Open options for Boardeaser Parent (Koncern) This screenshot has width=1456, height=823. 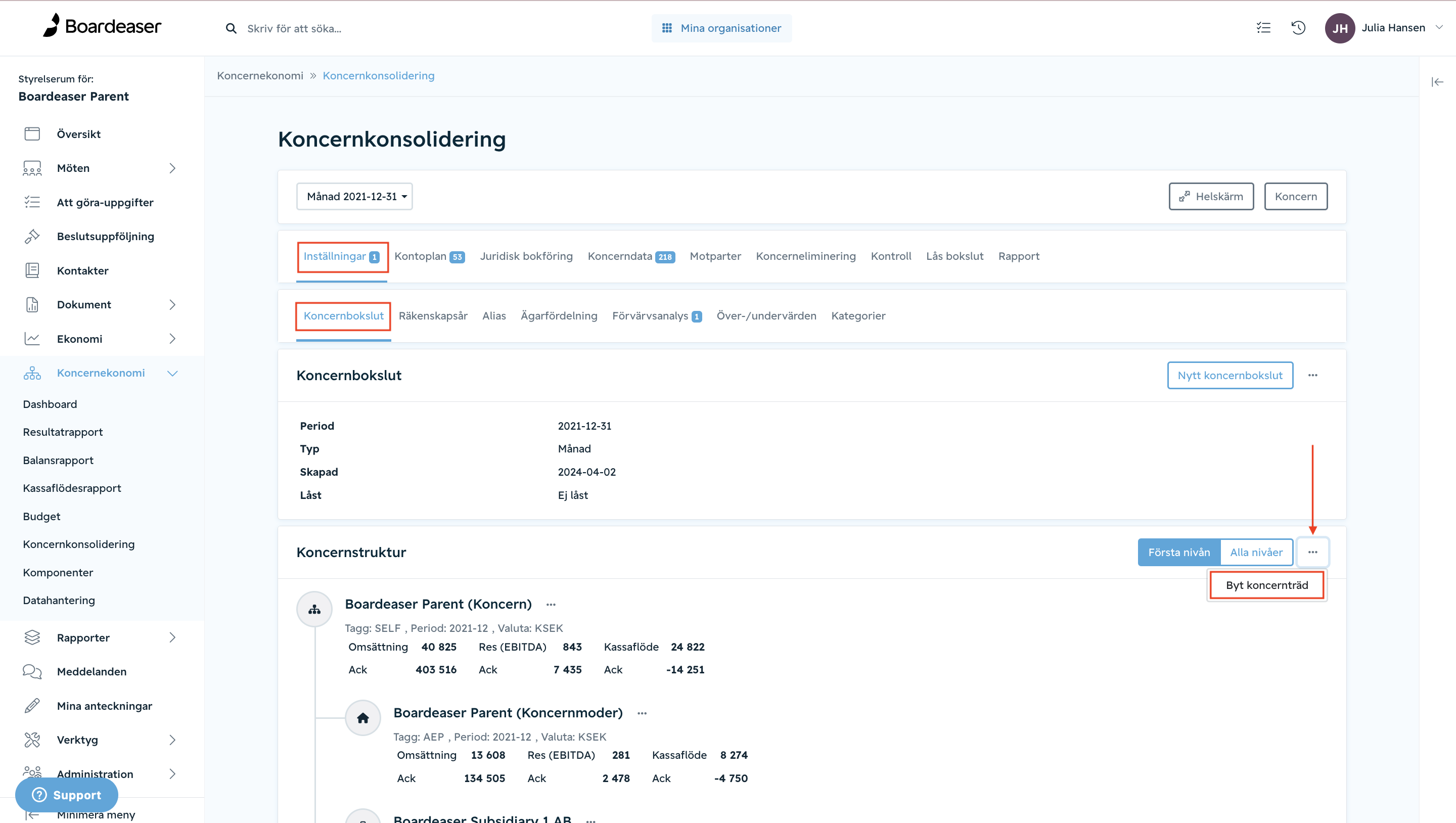coord(551,605)
